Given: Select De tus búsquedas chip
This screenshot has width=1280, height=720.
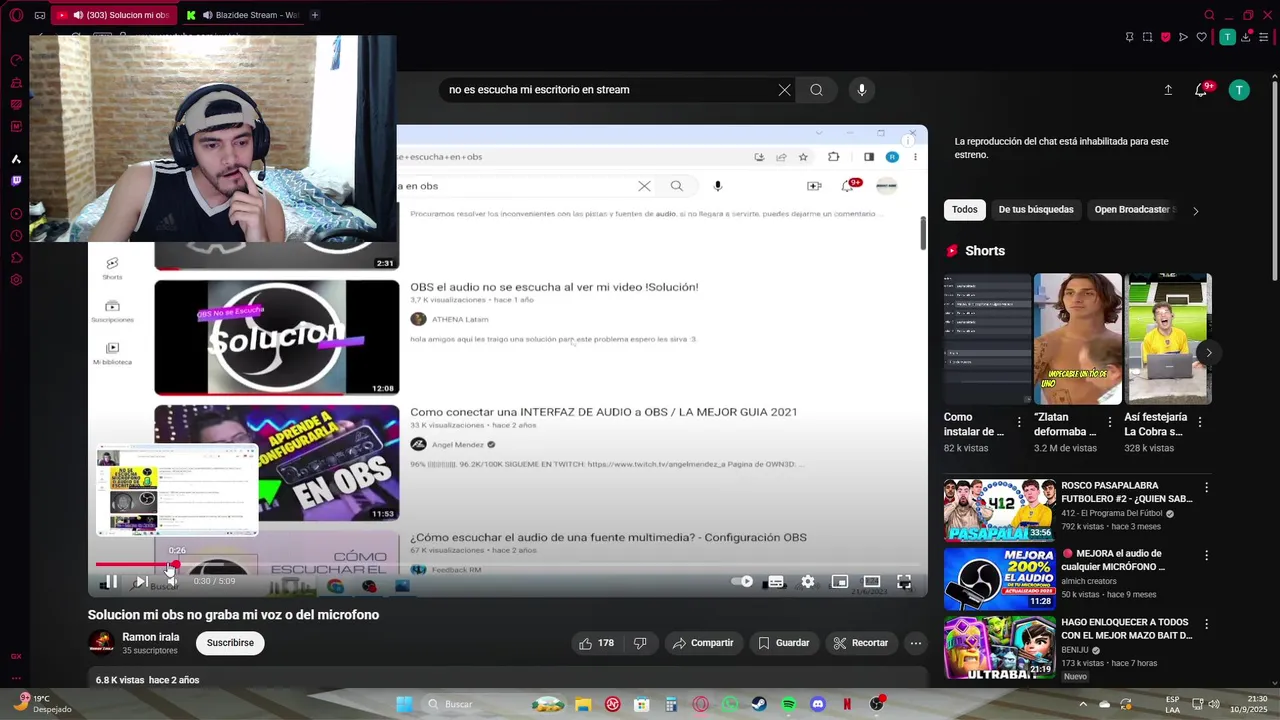Looking at the screenshot, I should (x=1036, y=210).
